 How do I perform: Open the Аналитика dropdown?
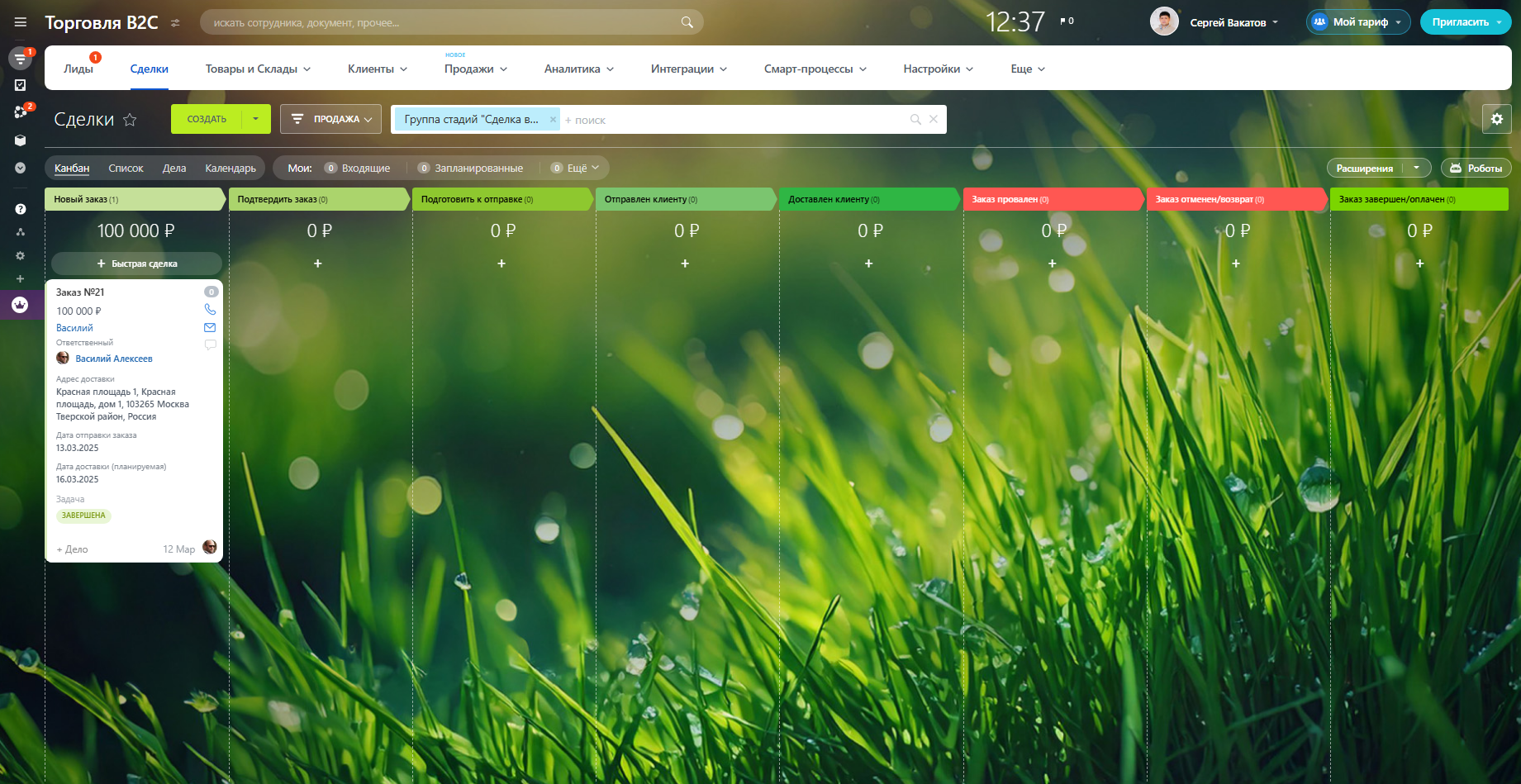[579, 69]
